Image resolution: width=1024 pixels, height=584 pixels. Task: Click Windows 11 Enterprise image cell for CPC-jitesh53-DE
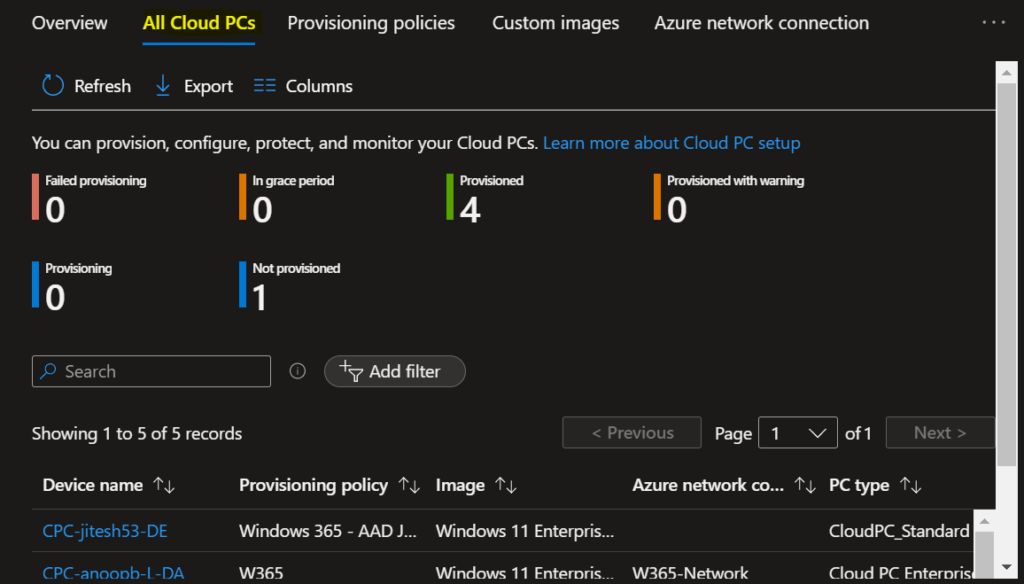coord(525,531)
